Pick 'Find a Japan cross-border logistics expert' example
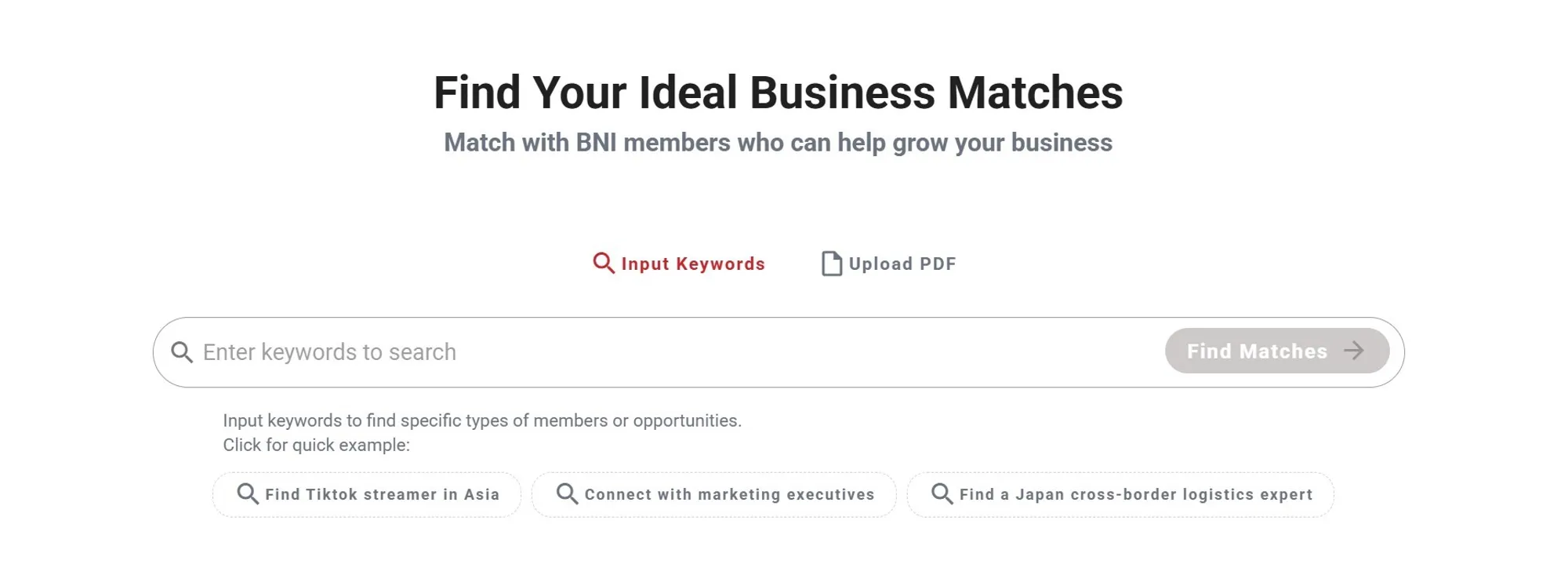 point(1135,494)
